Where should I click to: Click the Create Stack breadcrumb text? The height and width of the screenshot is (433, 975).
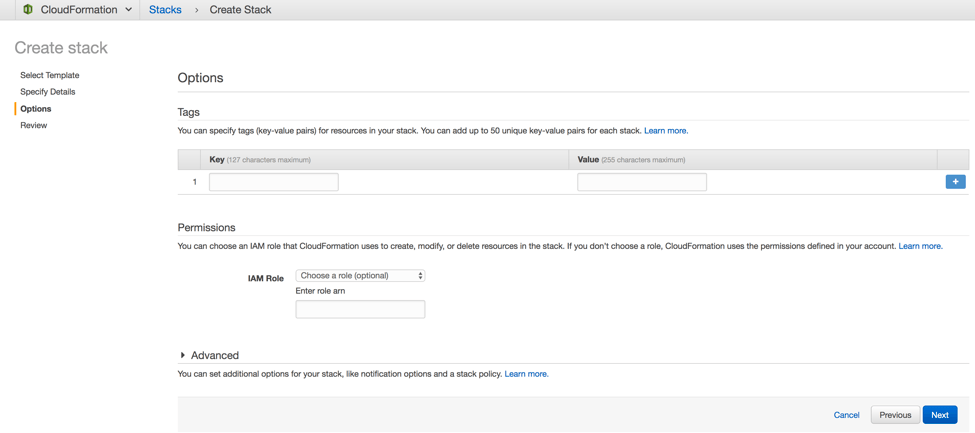pos(240,10)
